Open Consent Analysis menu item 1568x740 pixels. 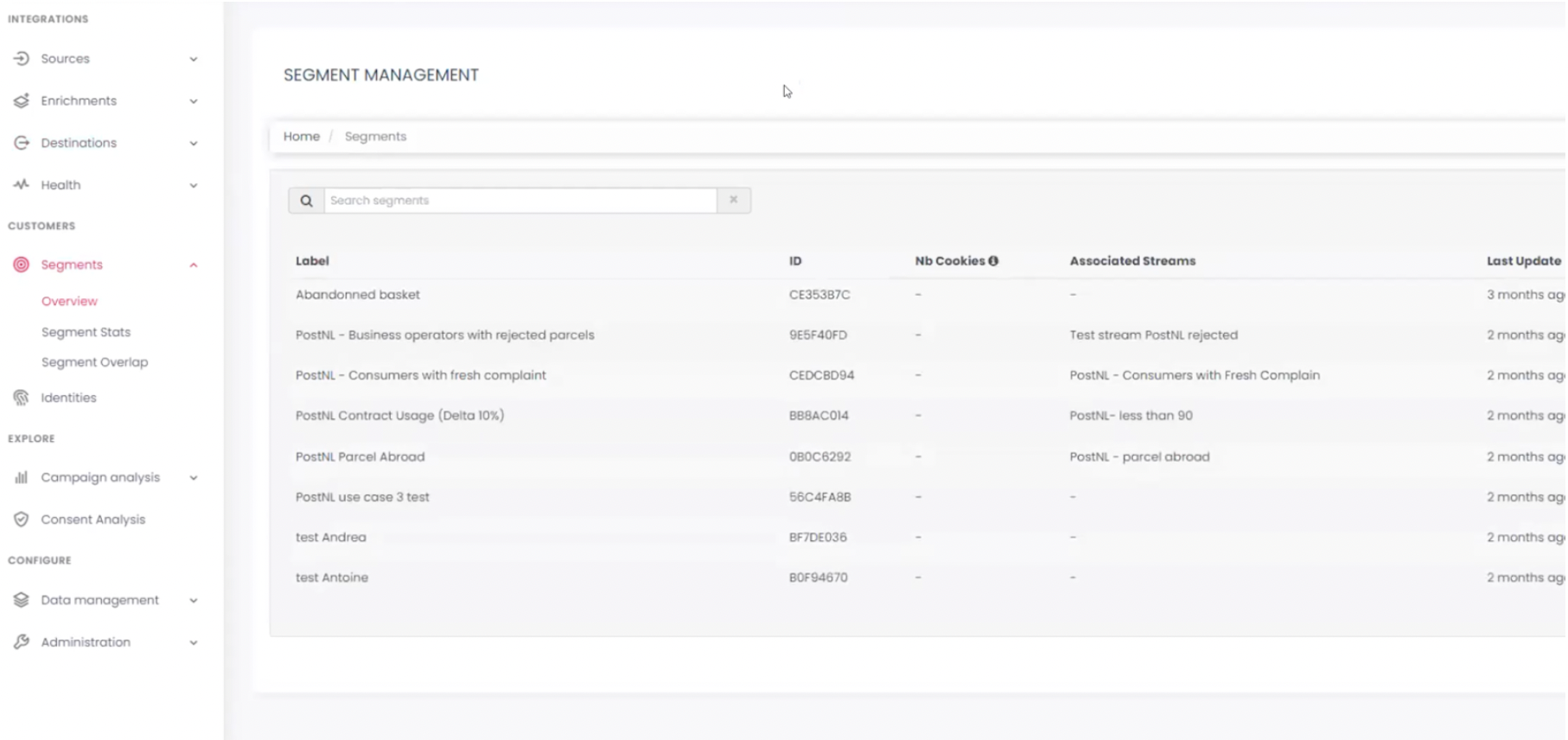pyautogui.click(x=93, y=520)
